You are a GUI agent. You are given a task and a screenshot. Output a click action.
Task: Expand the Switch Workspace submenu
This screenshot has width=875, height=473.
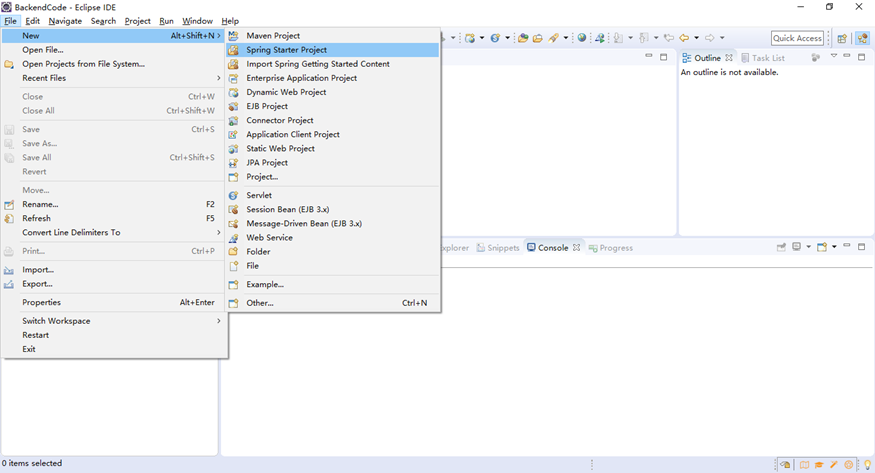click(x=114, y=321)
